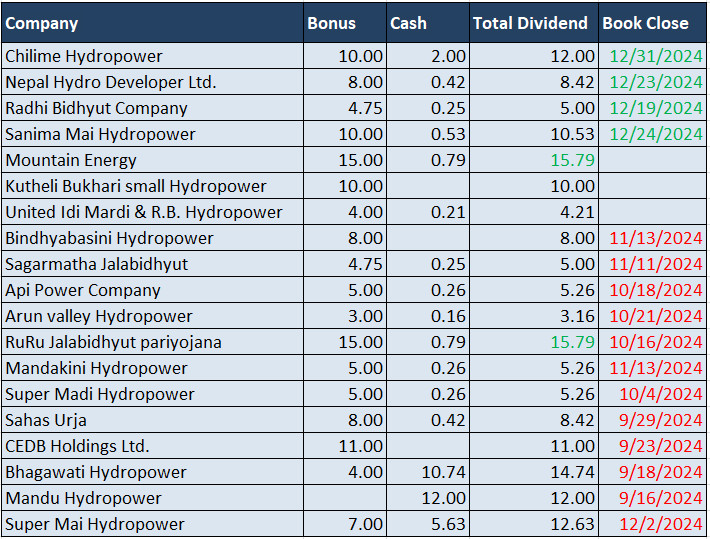Click the Mandu Hydropower cell
Viewport: 710px width, 539px height.
[x=153, y=498]
